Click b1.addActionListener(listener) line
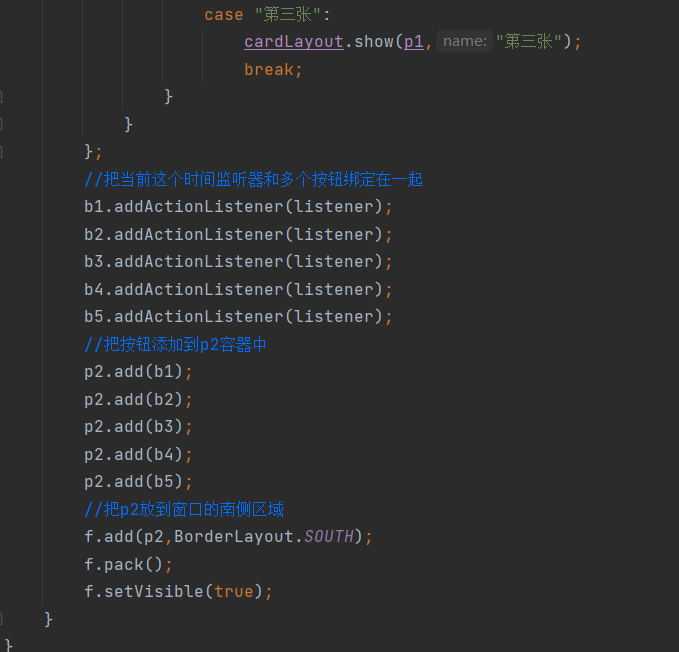679x652 pixels. [238, 207]
